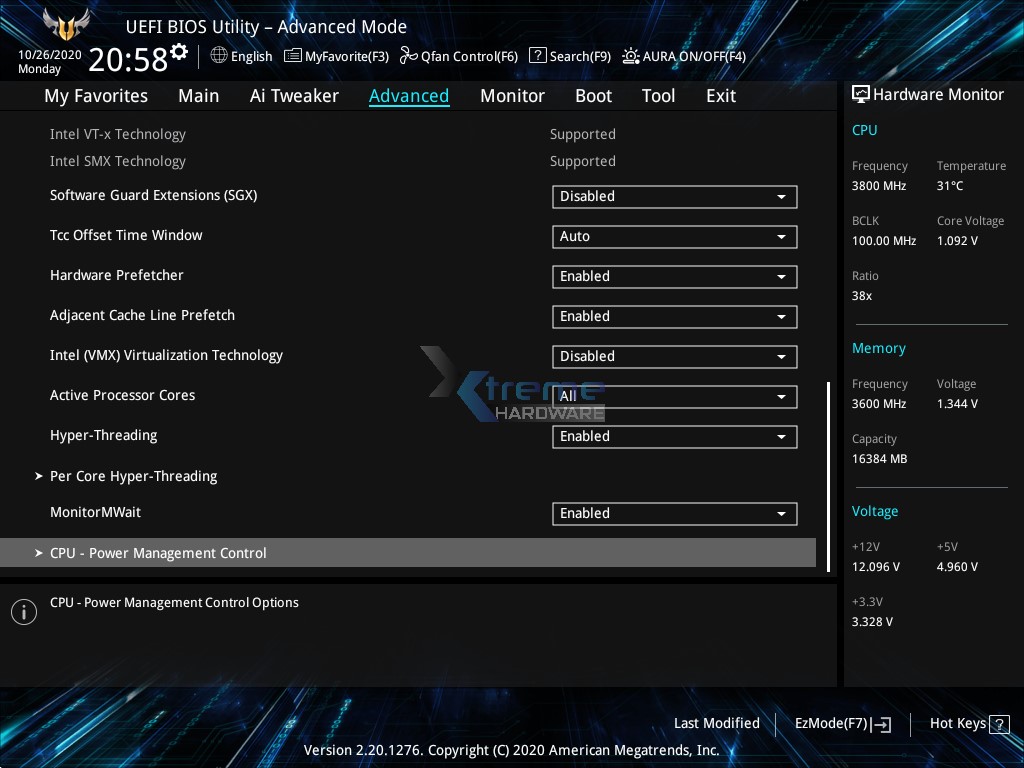Screen dimensions: 1024x768
Task: Enable Intel VMX Virtualization Technology
Action: point(674,356)
